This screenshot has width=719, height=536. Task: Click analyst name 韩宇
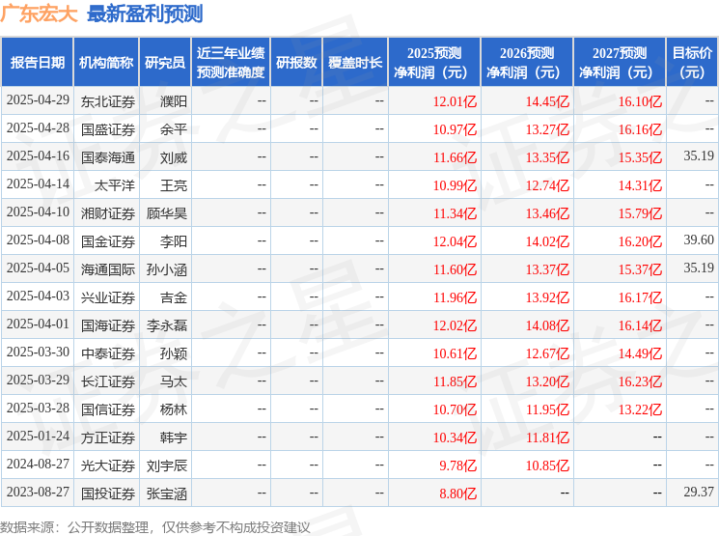click(174, 437)
